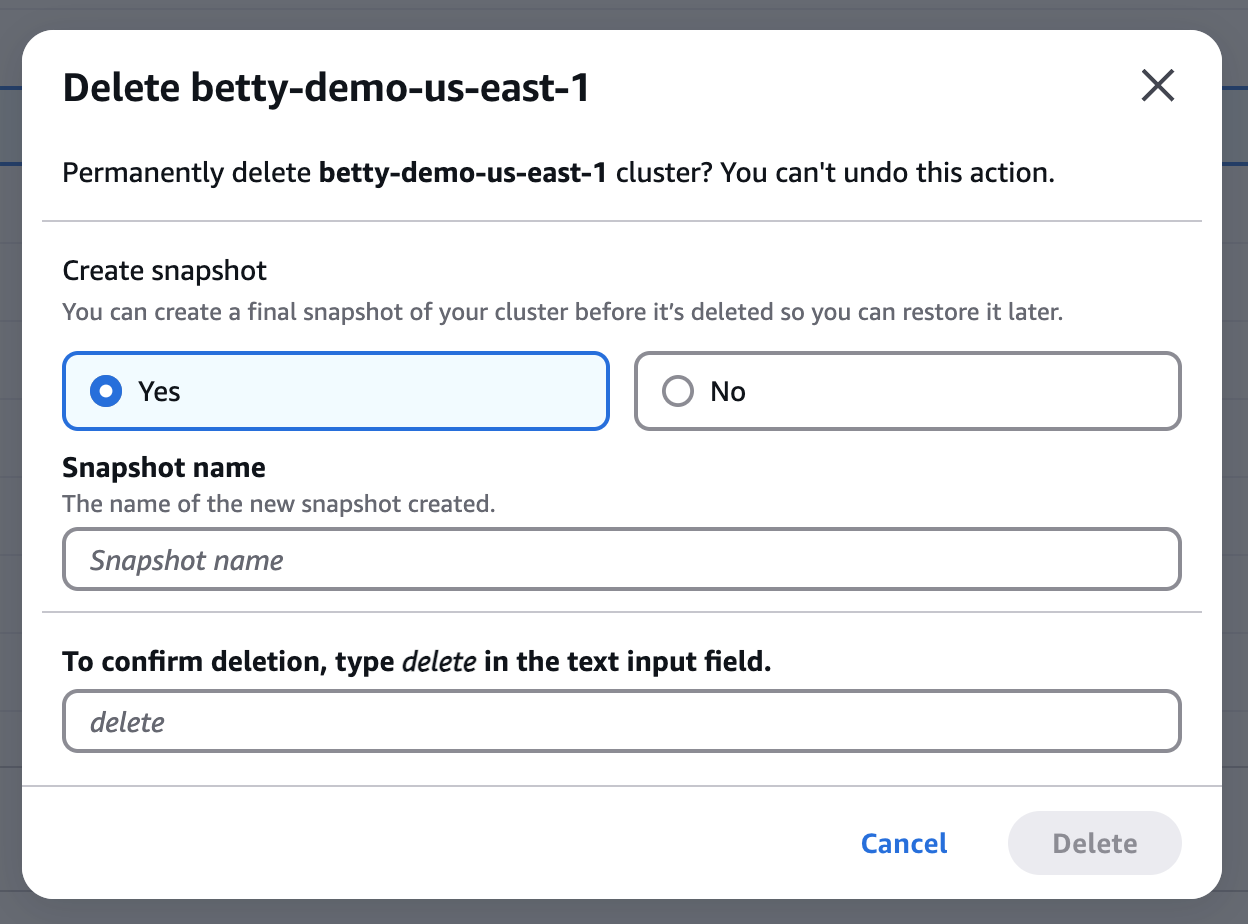Click the greyed-out Delete button

tap(1095, 843)
